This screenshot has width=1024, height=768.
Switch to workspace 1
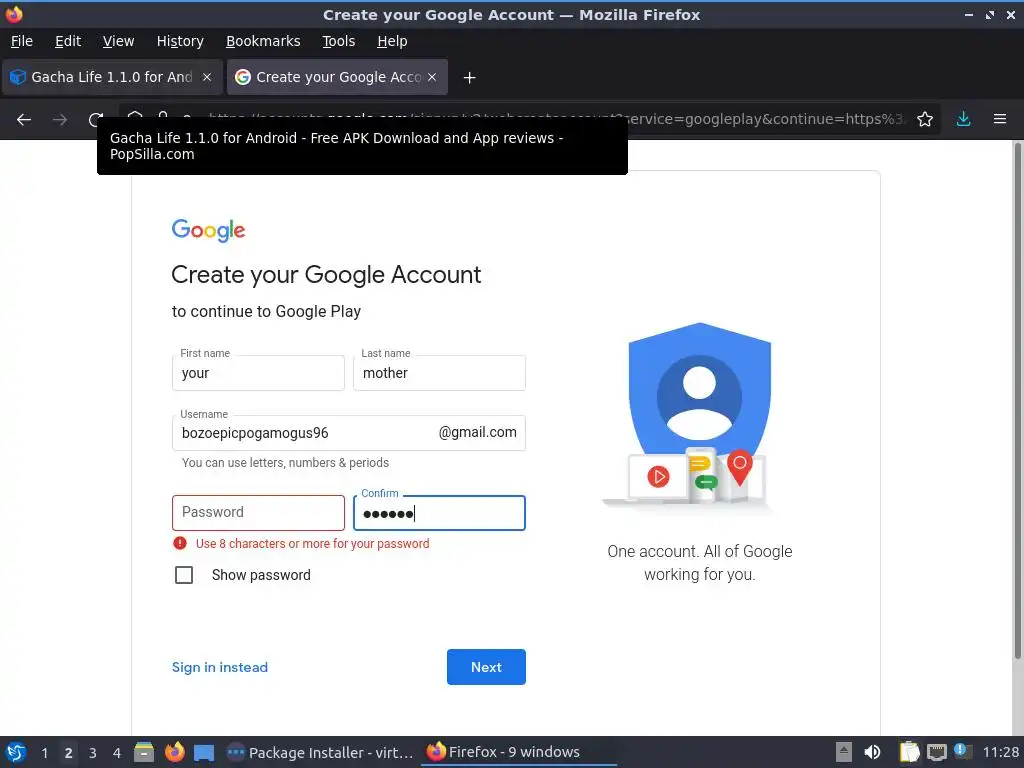coord(44,753)
